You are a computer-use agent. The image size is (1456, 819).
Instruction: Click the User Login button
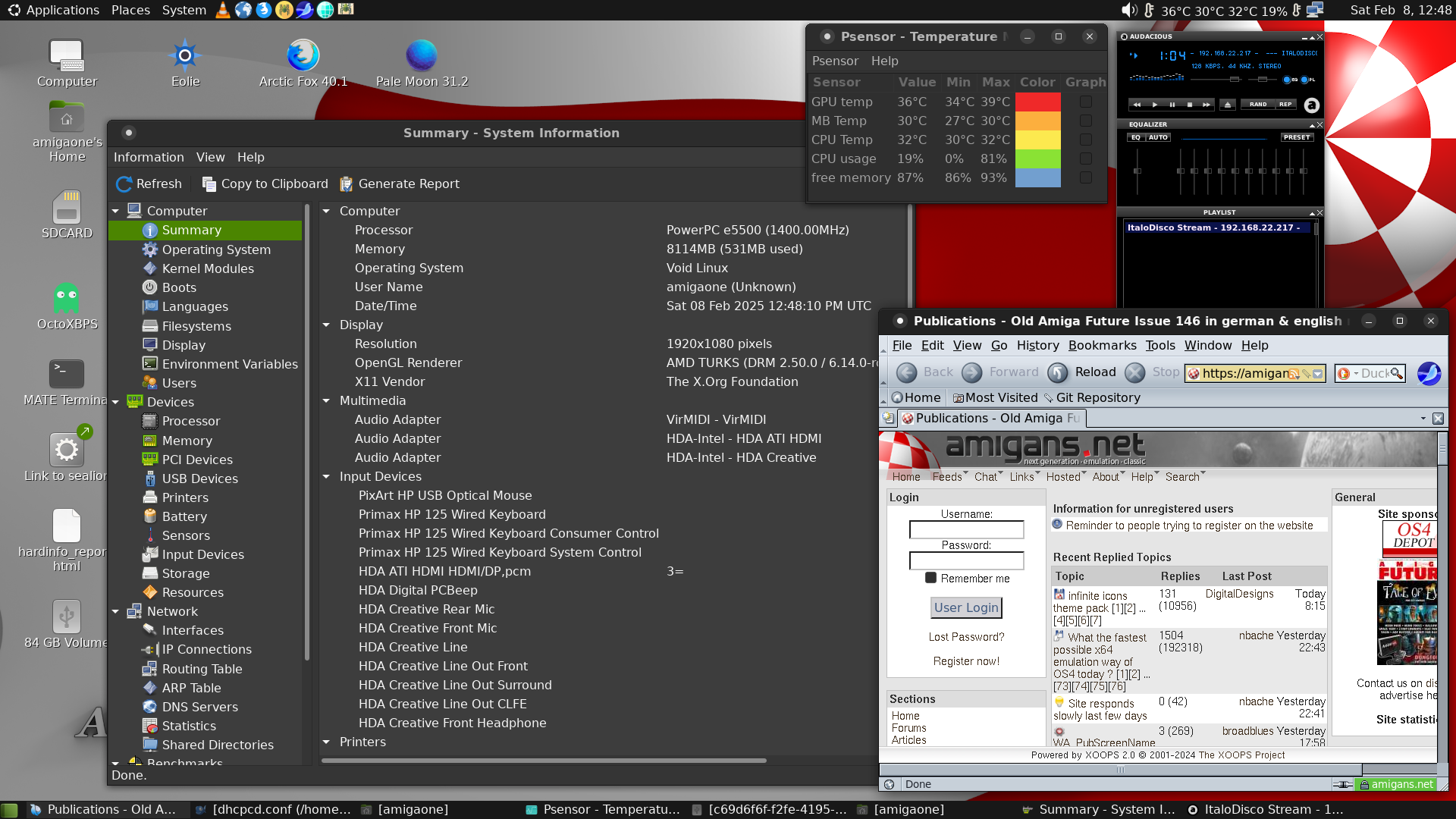pyautogui.click(x=966, y=607)
